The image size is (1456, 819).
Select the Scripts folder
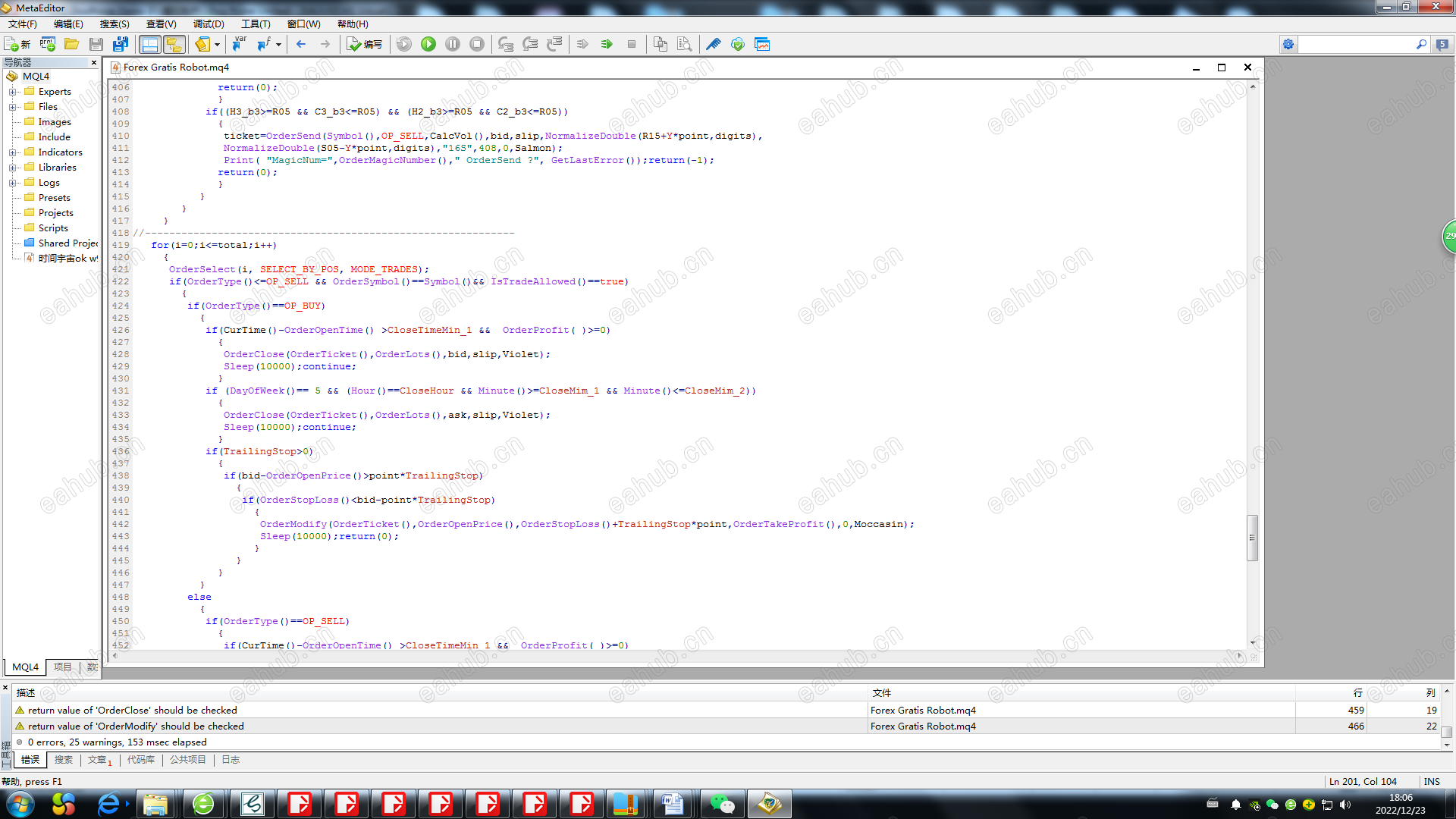53,228
